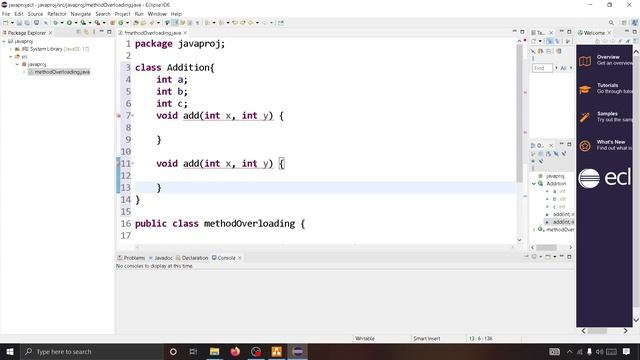This screenshot has height=360, width=640.
Task: Open the Tutorials link in Welcome
Action: click(607, 85)
